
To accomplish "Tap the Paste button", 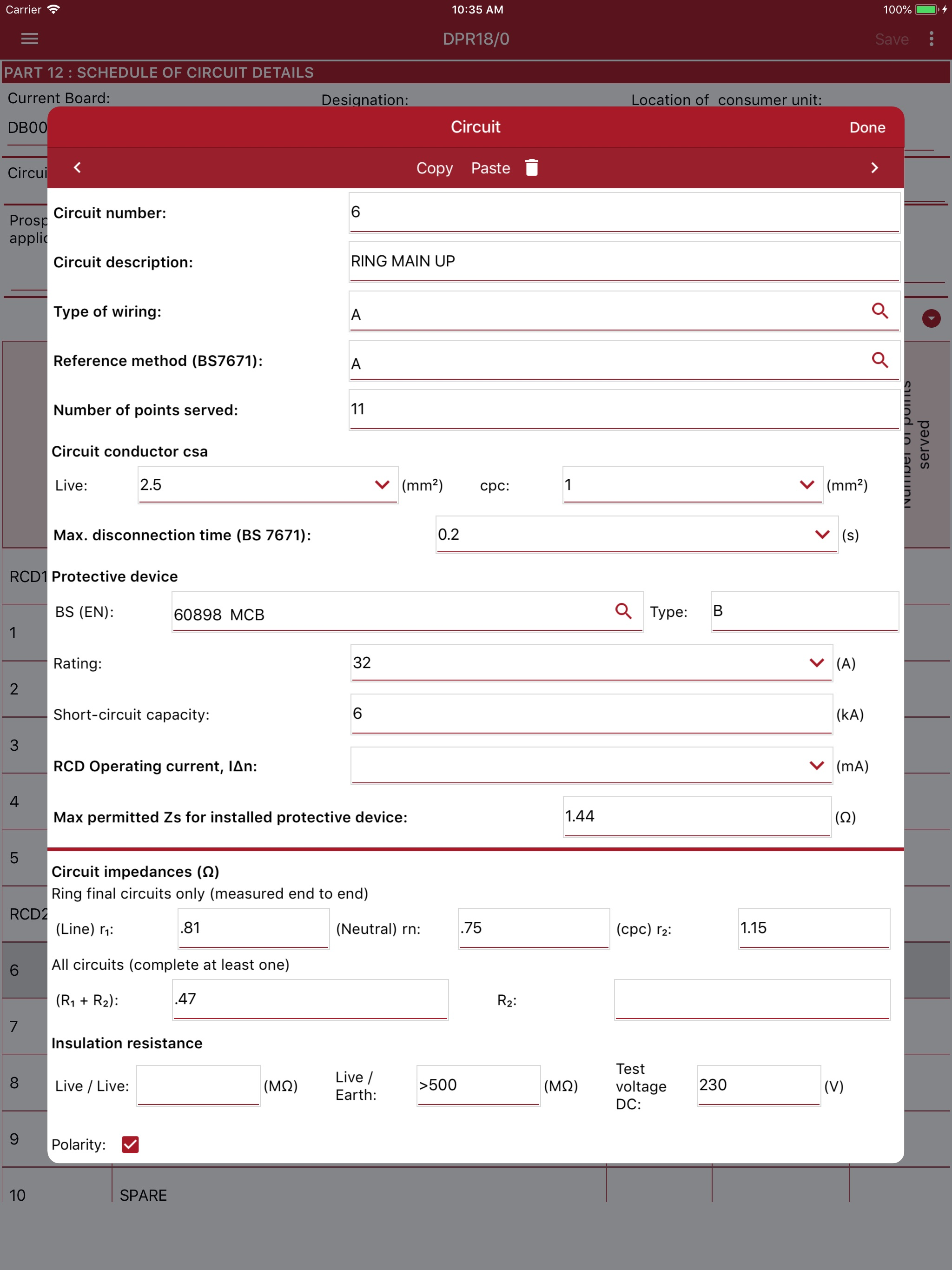I will (490, 168).
